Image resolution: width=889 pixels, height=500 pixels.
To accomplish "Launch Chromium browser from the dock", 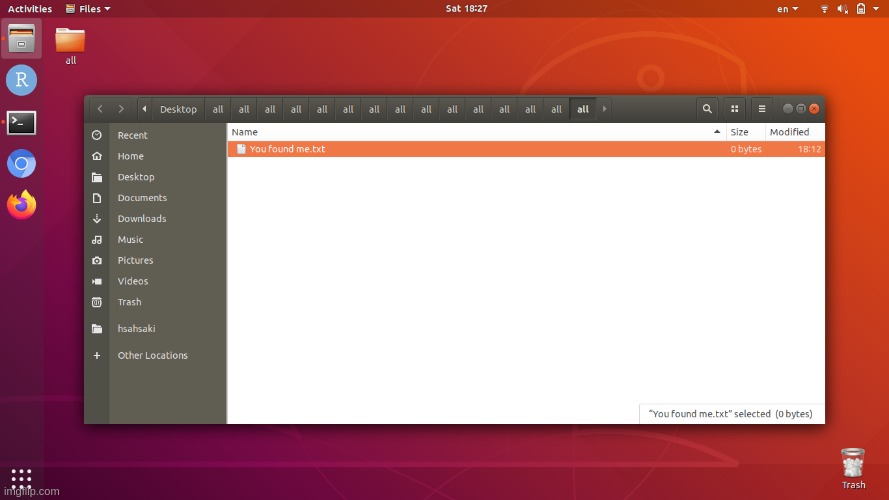I will click(x=22, y=164).
